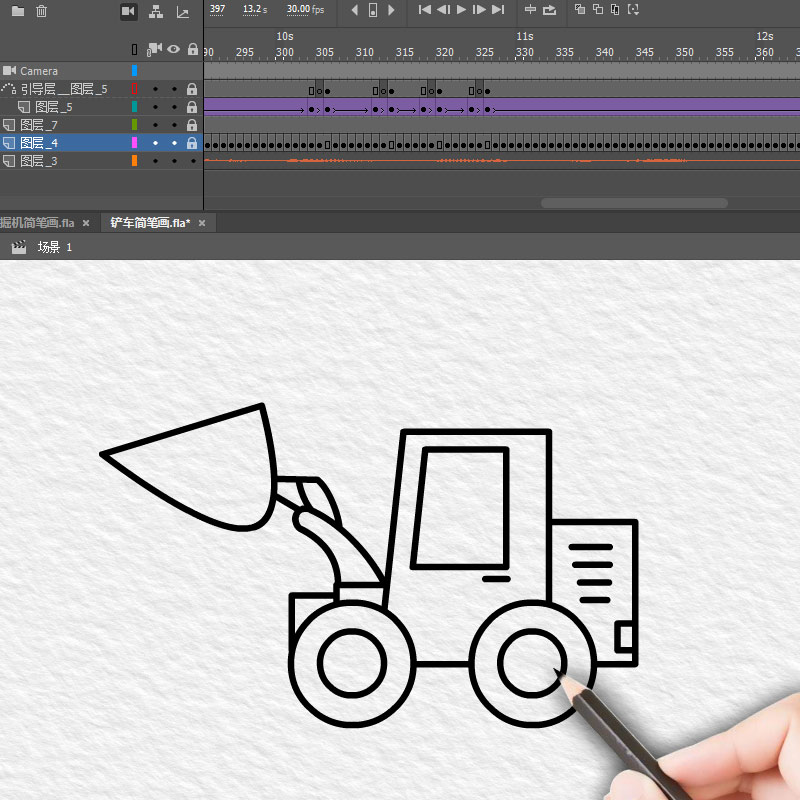Viewport: 800px width, 800px height.
Task: Click the guide layer type icon
Action: click(9, 89)
